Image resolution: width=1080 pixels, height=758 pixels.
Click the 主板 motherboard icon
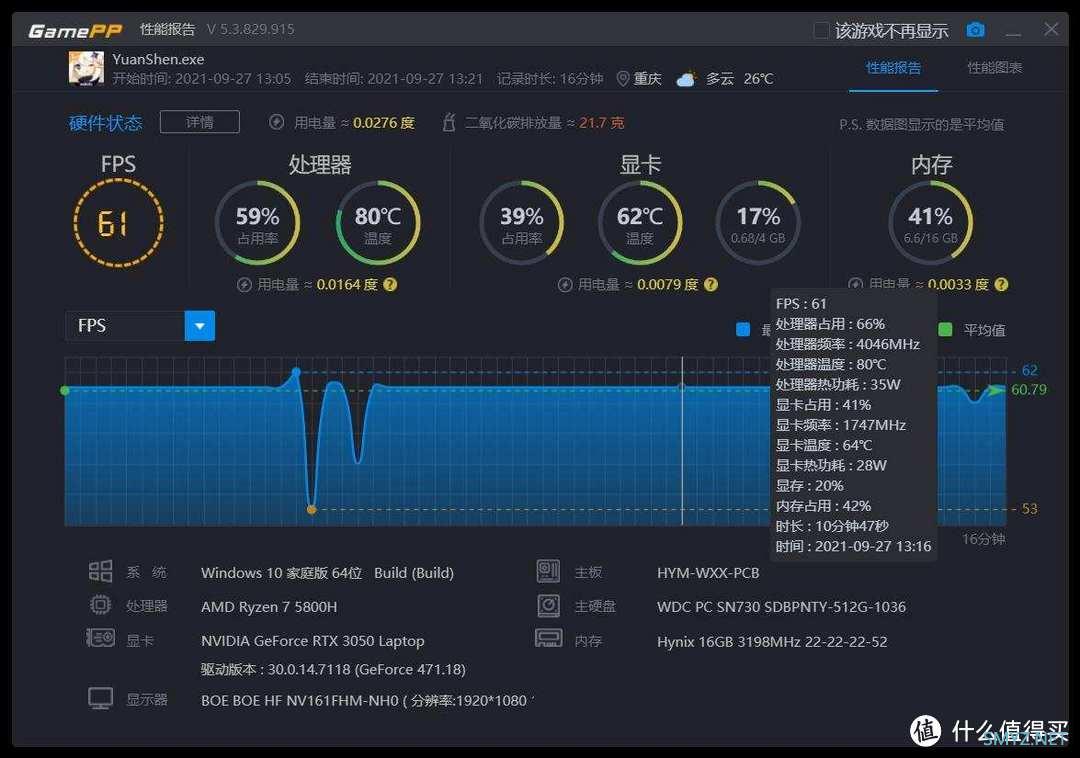(548, 571)
